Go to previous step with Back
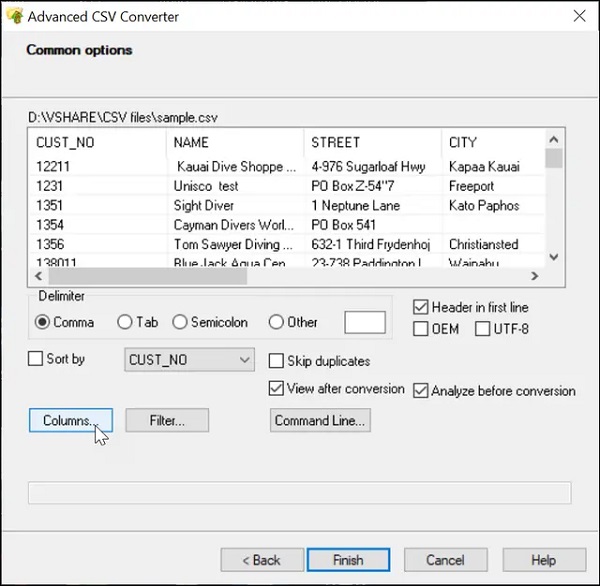The width and height of the screenshot is (600, 586). coord(262,560)
